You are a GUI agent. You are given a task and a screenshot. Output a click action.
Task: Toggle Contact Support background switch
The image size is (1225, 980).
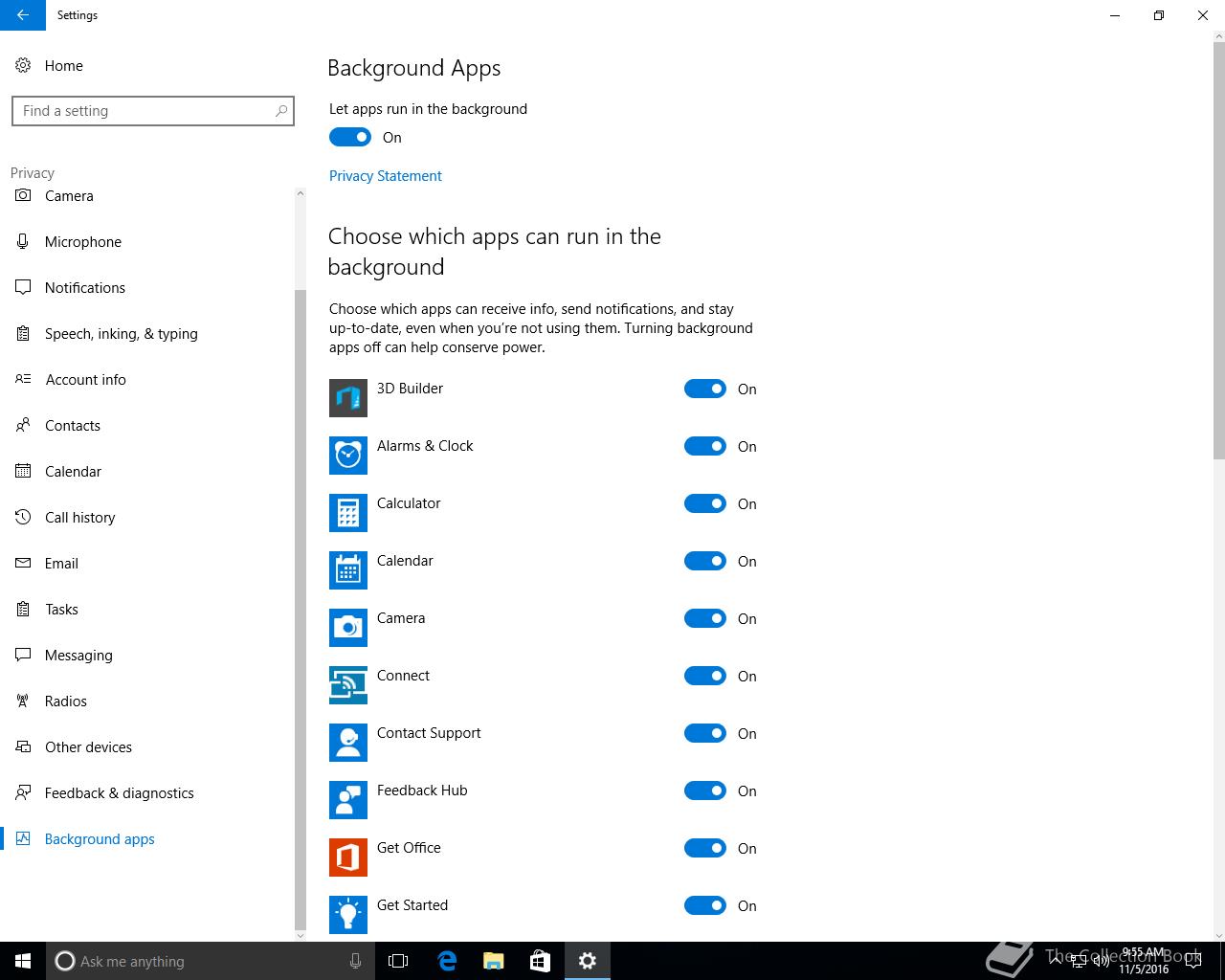[705, 733]
